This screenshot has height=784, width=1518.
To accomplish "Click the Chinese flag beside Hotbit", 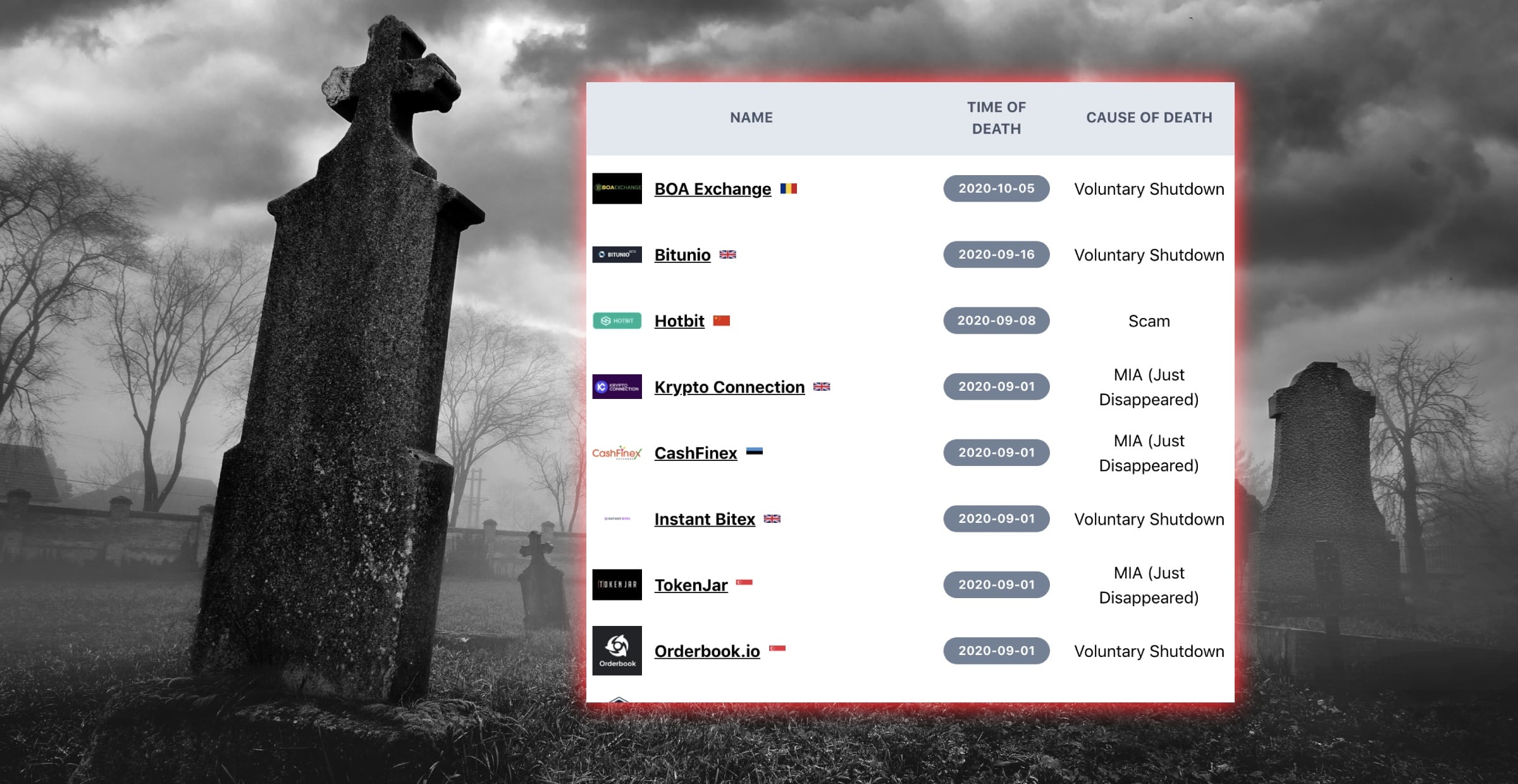I will (722, 321).
